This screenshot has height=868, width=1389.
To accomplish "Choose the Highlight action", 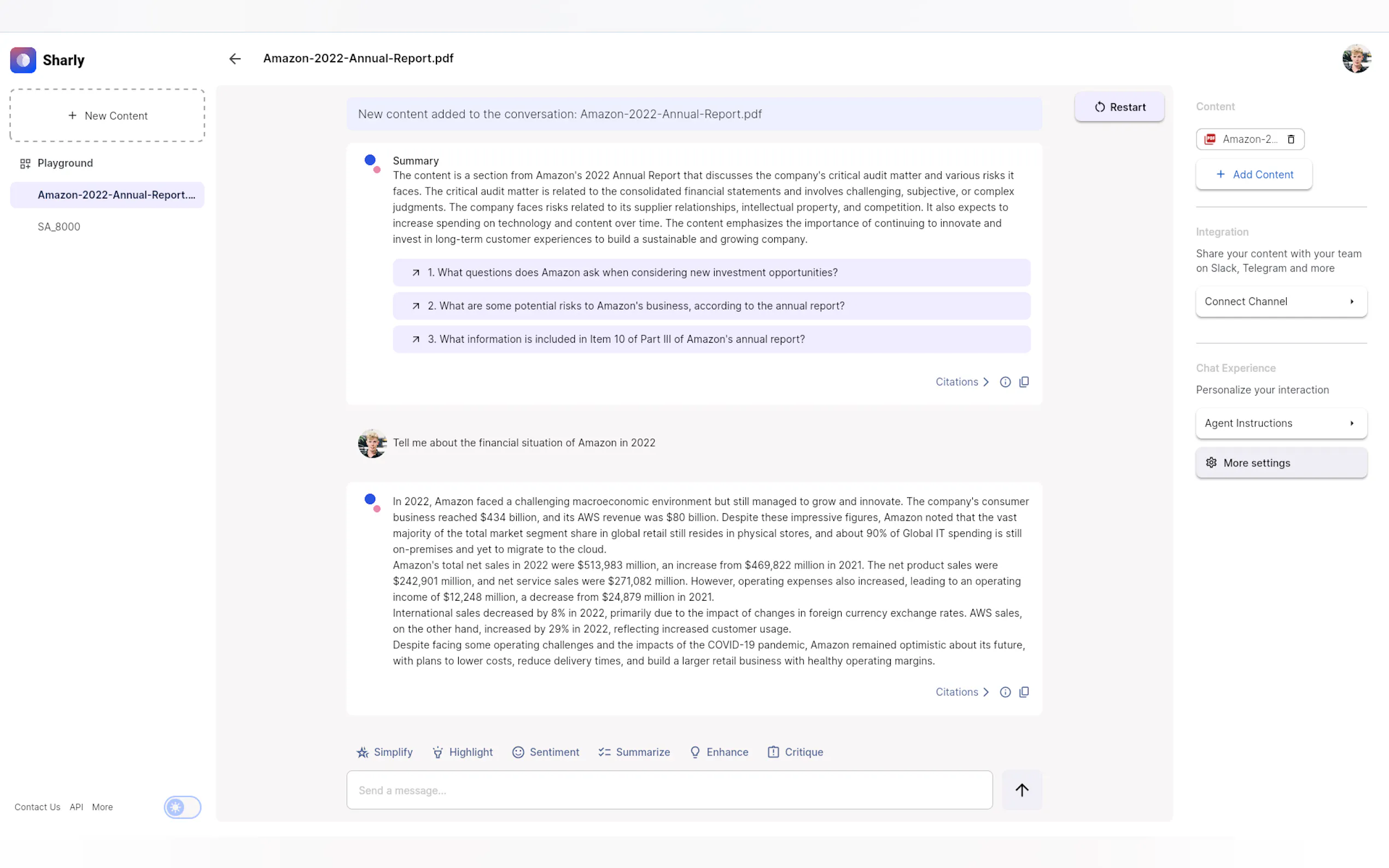I will click(x=462, y=752).
